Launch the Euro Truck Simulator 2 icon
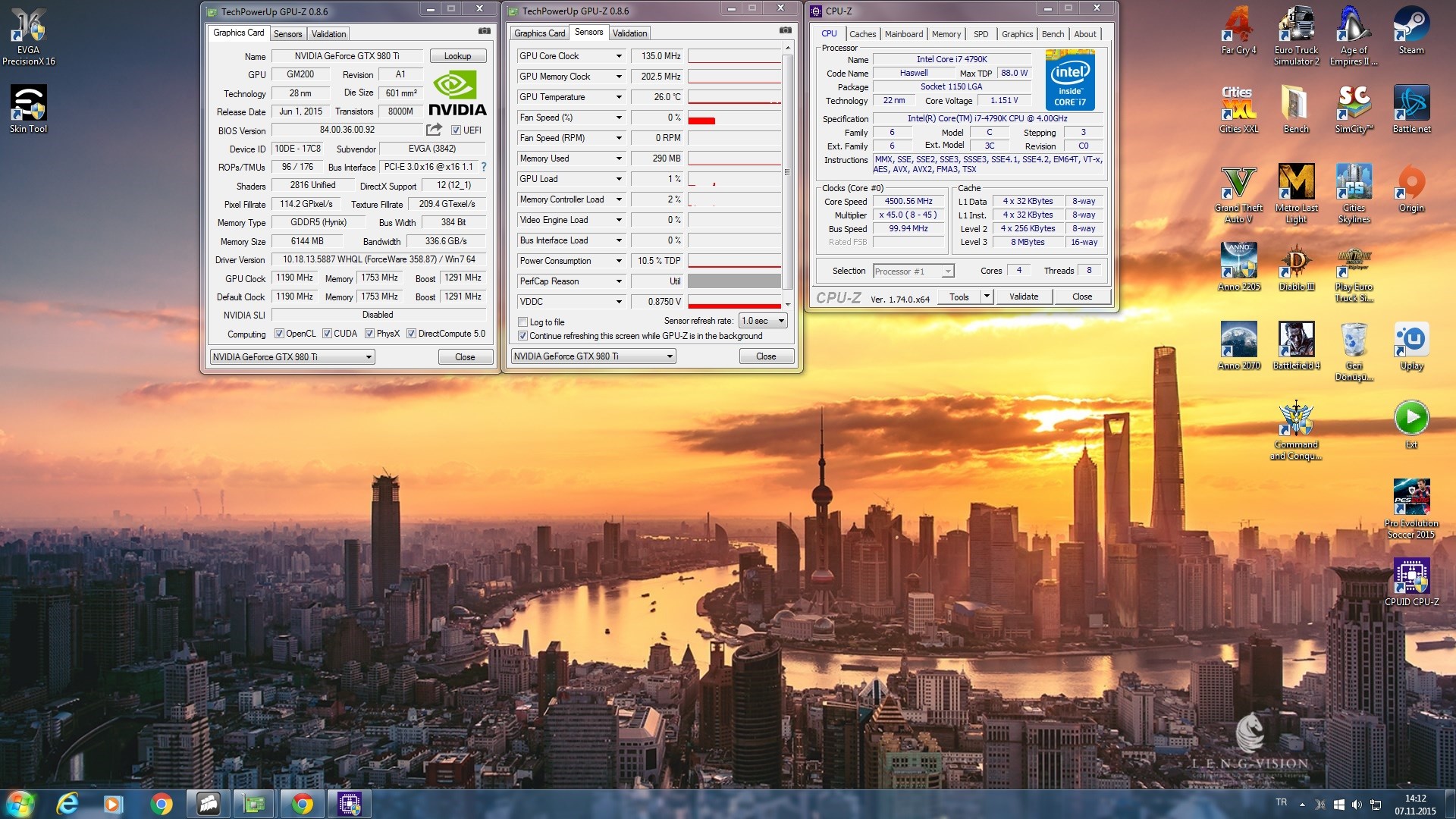The image size is (1456, 819). click(x=1296, y=36)
